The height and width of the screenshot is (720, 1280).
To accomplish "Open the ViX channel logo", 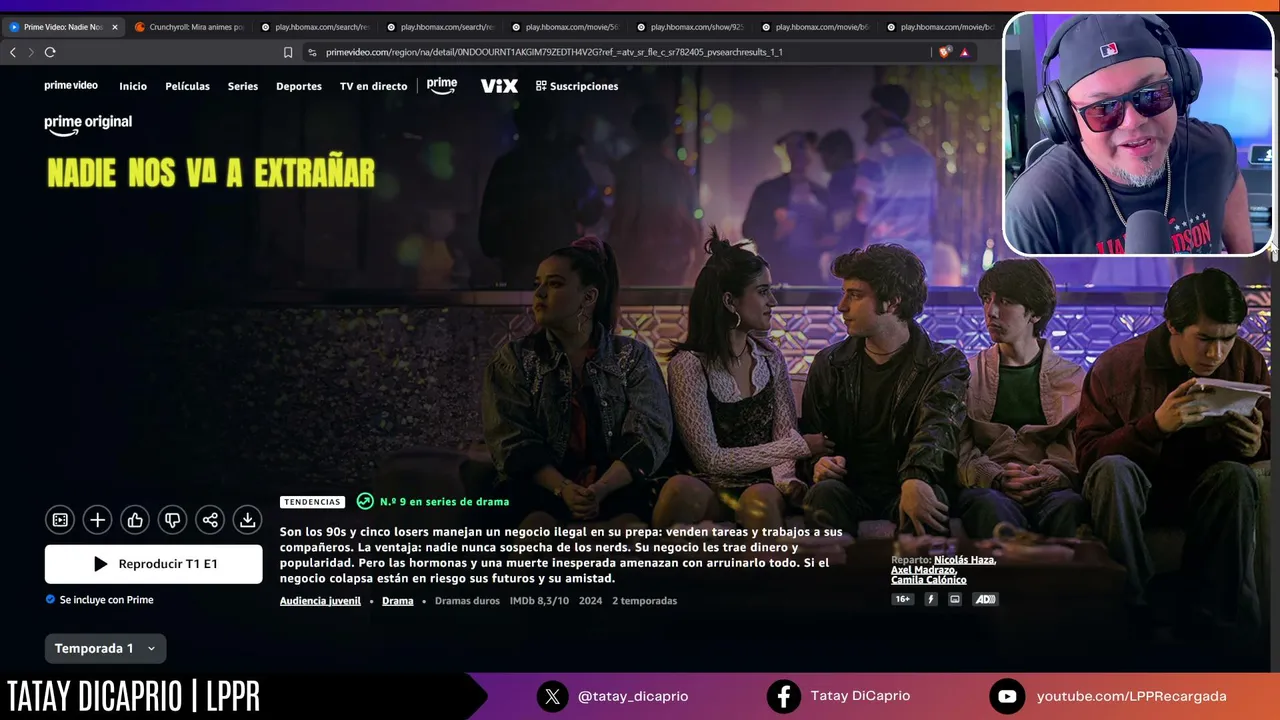I will 499,86.
